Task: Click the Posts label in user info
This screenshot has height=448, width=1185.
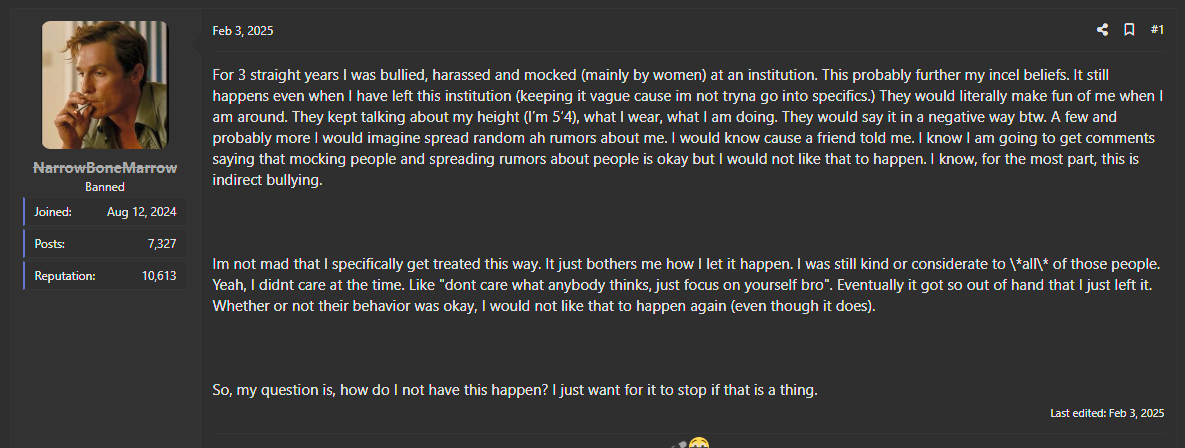Action: [50, 244]
